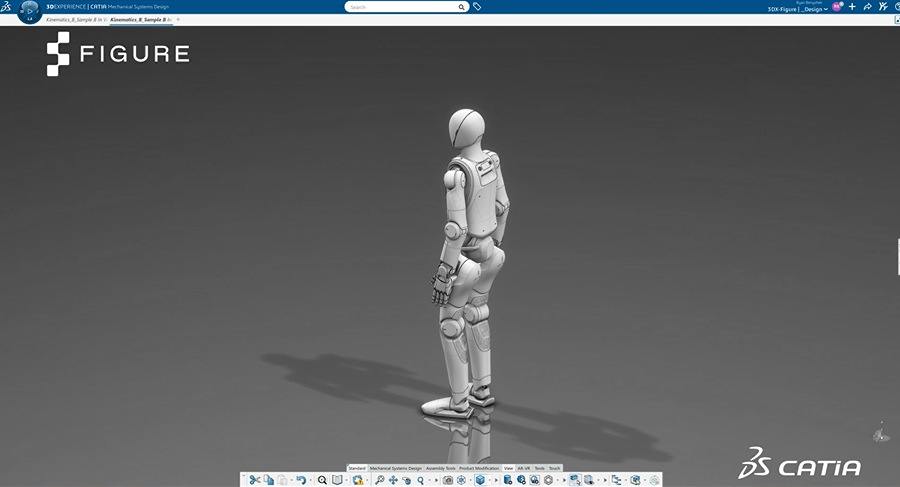This screenshot has height=487, width=900.
Task: Click the user profile avatar
Action: pyautogui.click(x=837, y=7)
